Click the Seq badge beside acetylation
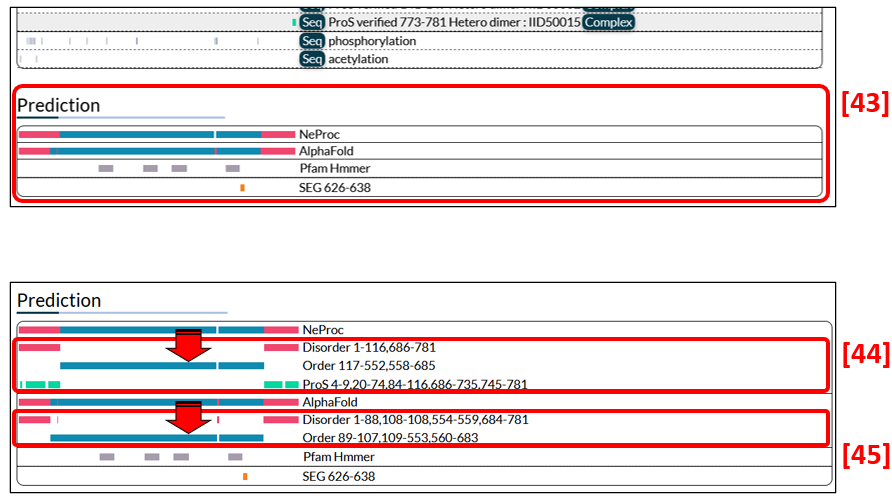Viewport: 892px width, 502px height. (x=312, y=59)
